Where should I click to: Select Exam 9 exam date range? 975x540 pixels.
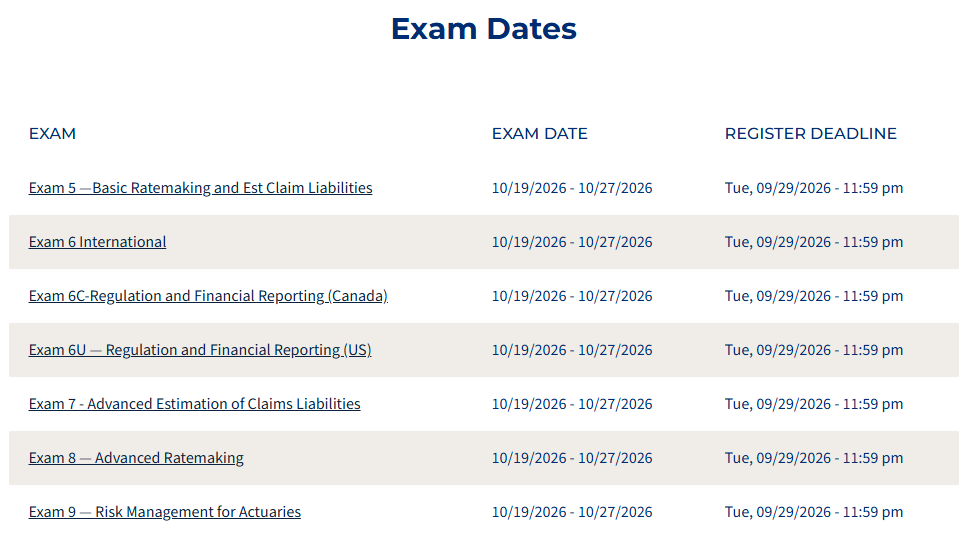572,512
